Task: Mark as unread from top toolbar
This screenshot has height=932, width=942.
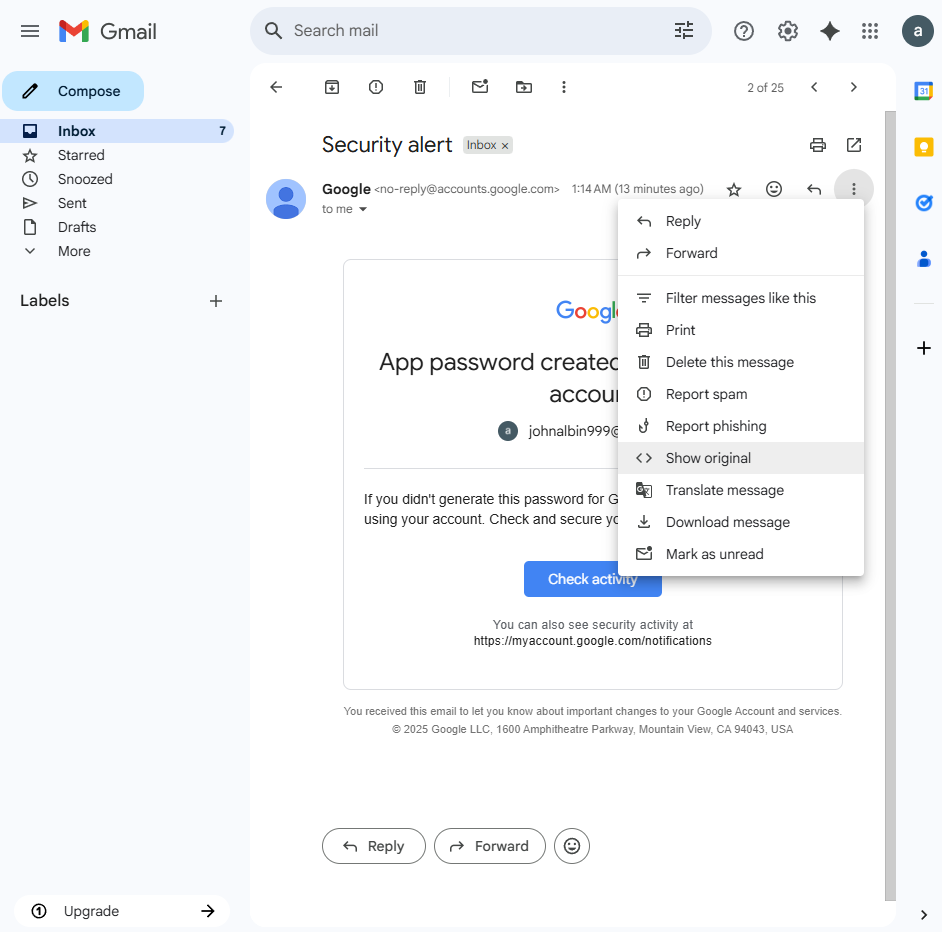Action: [479, 87]
